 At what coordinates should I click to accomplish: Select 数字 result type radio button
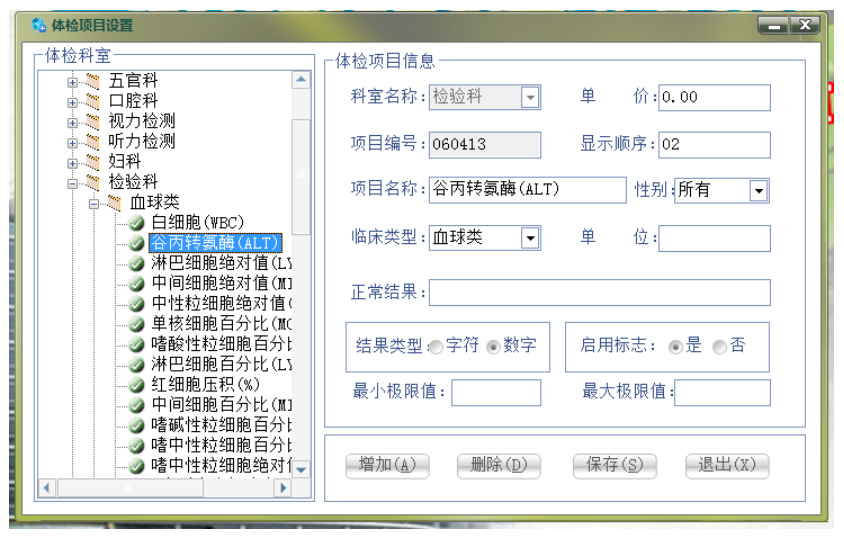pos(493,347)
